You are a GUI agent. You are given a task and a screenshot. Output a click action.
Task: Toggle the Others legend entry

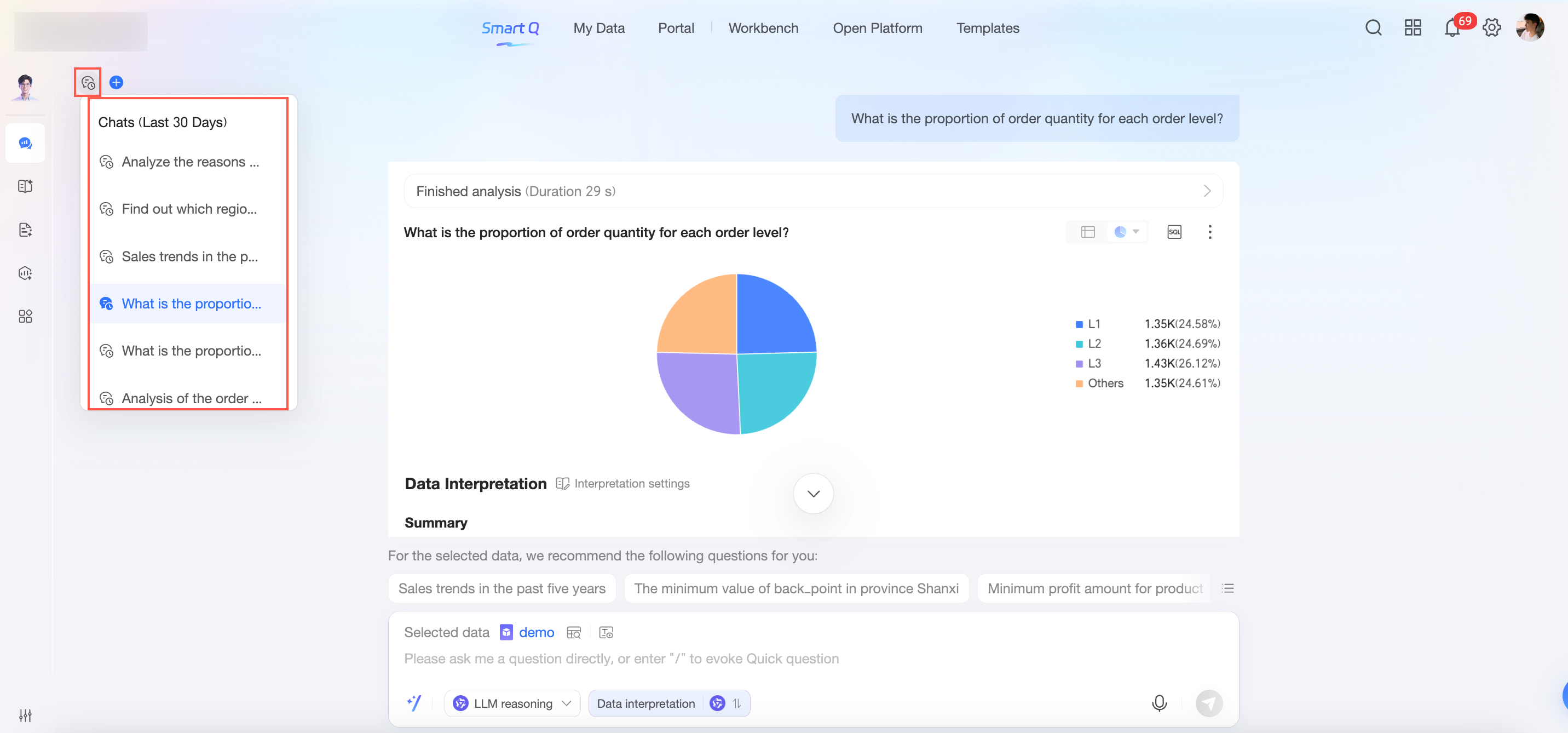(x=1105, y=383)
